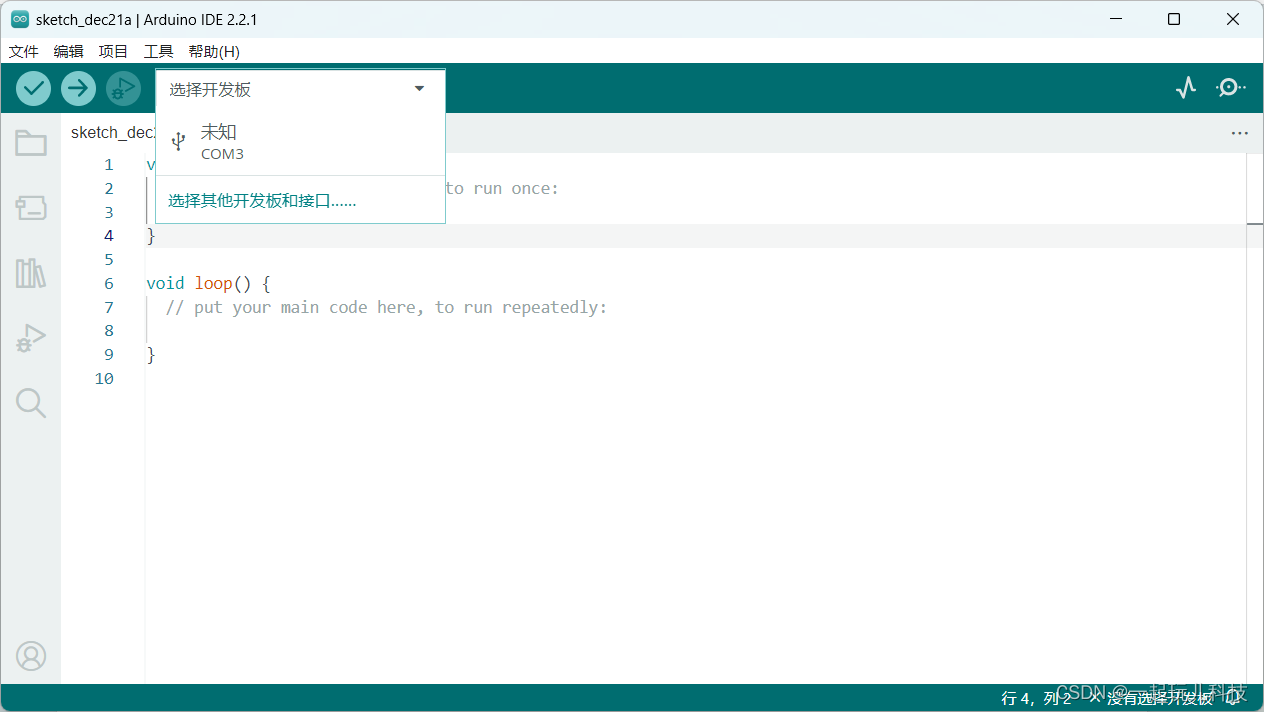Expand the 选择开发板 dropdown arrow
Image resolution: width=1264 pixels, height=712 pixels.
tap(420, 89)
